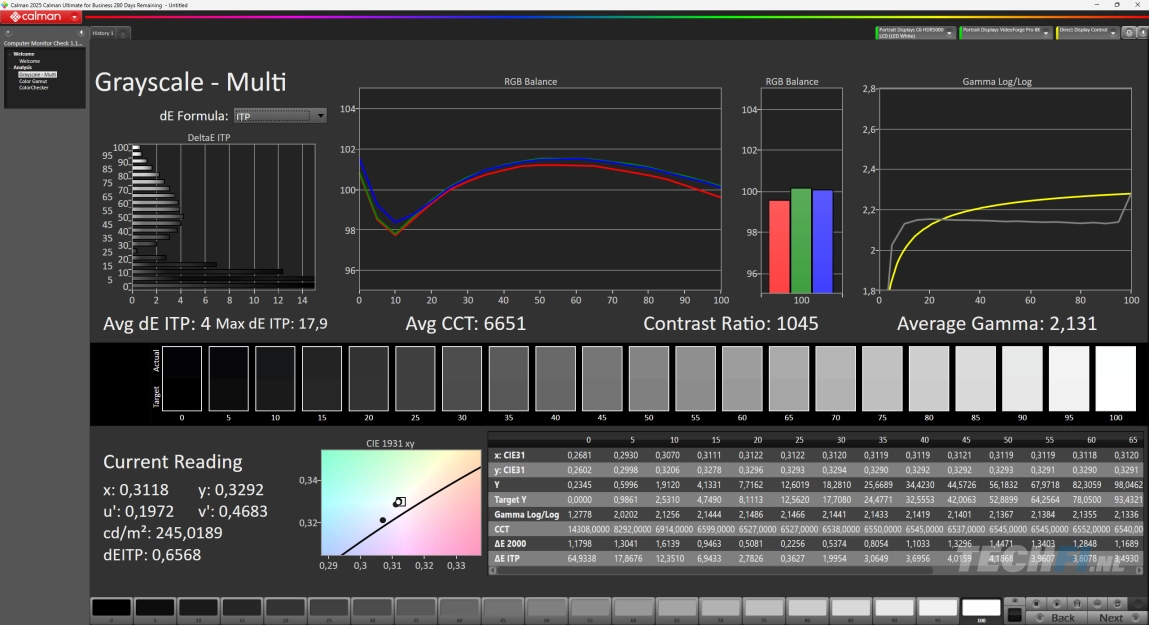The width and height of the screenshot is (1149, 625).
Task: Click the stop measurement icon
Action: (x=1036, y=603)
